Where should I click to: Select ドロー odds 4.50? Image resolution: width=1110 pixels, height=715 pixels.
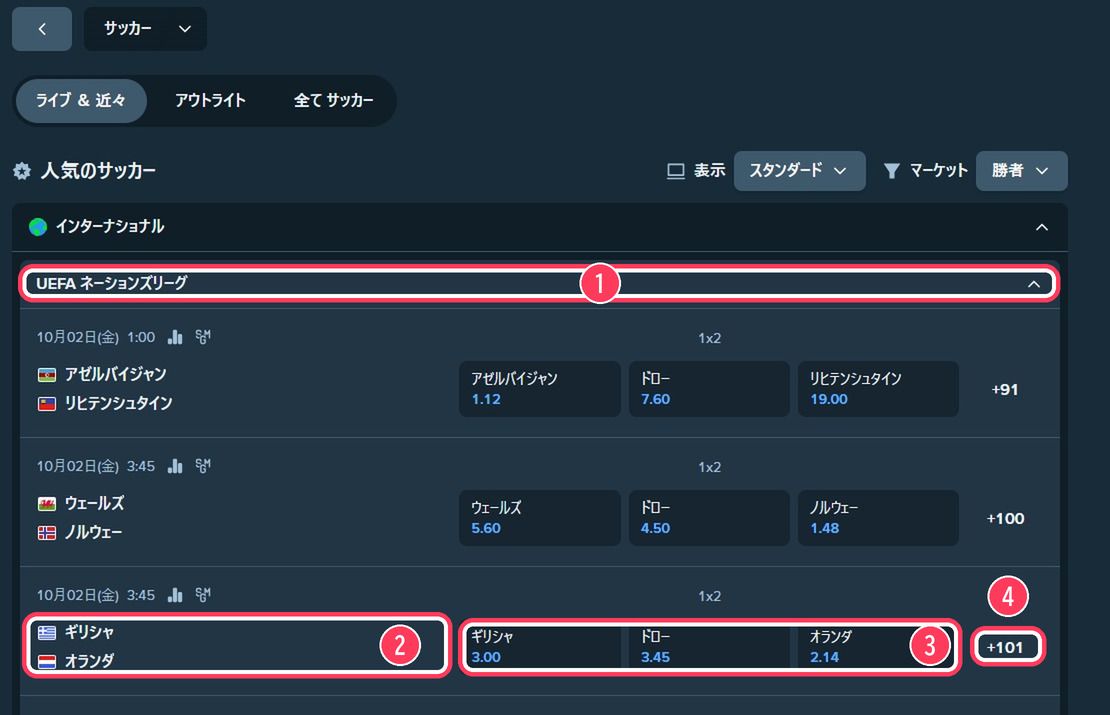[x=709, y=517]
